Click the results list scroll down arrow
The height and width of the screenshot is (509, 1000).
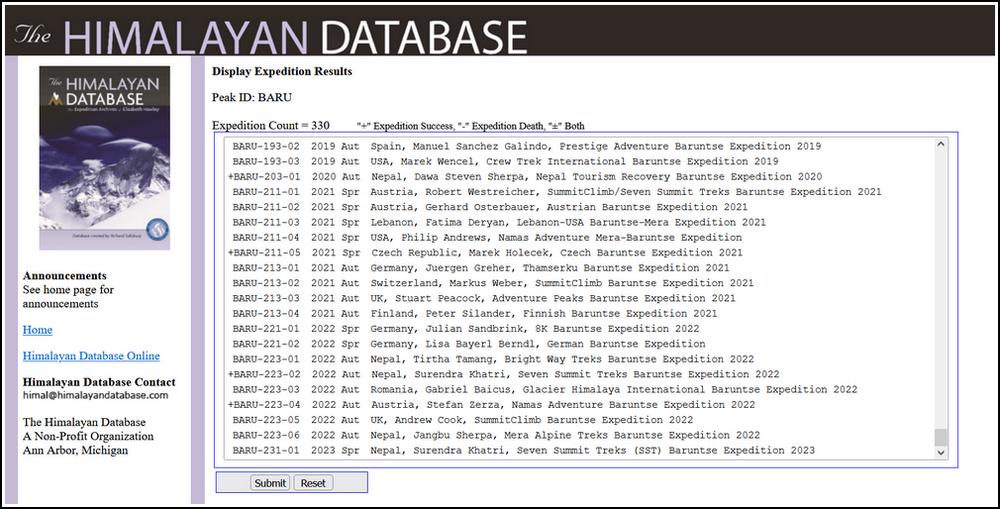pos(941,452)
